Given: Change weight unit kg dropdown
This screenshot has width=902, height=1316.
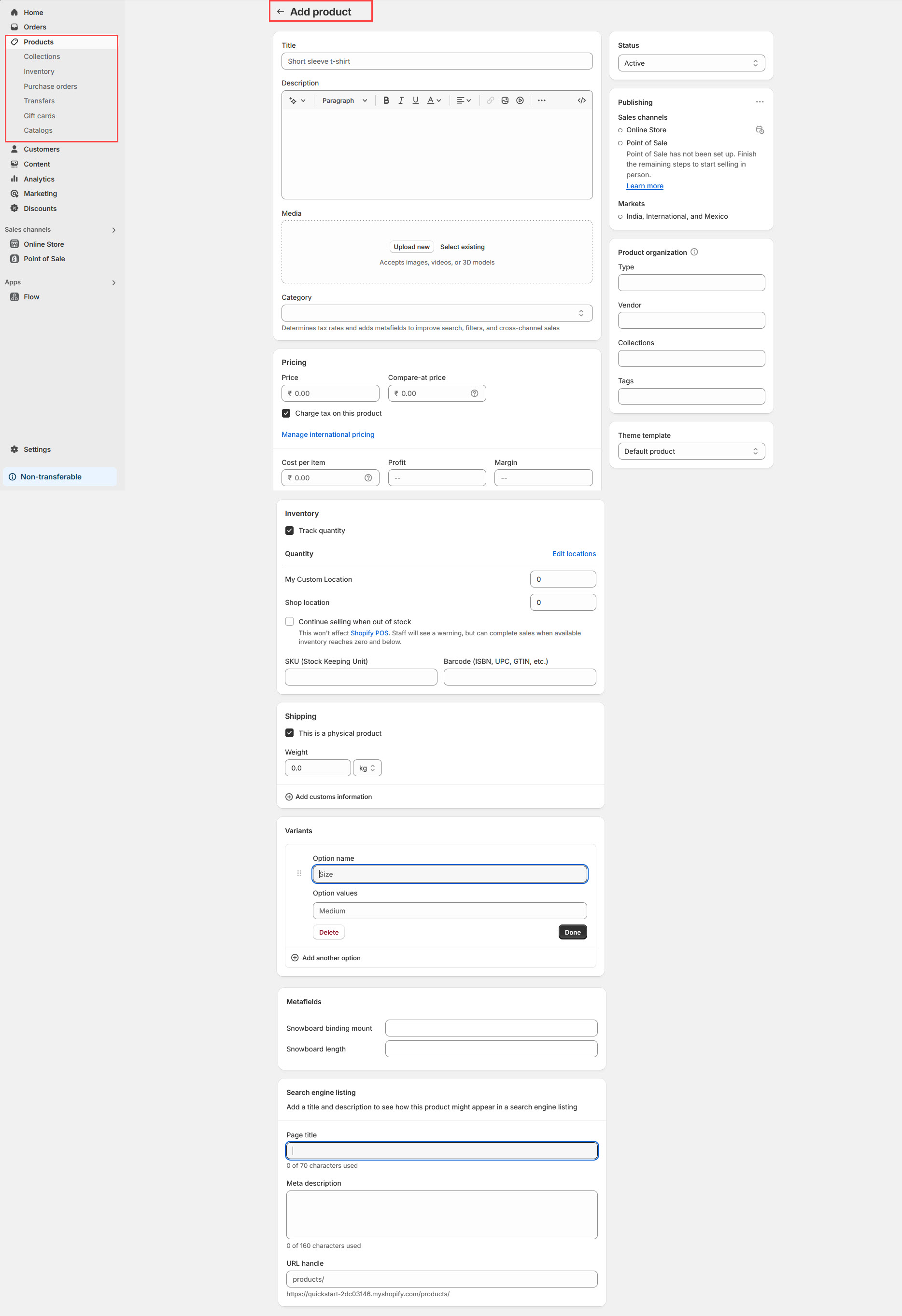Looking at the screenshot, I should (x=367, y=768).
